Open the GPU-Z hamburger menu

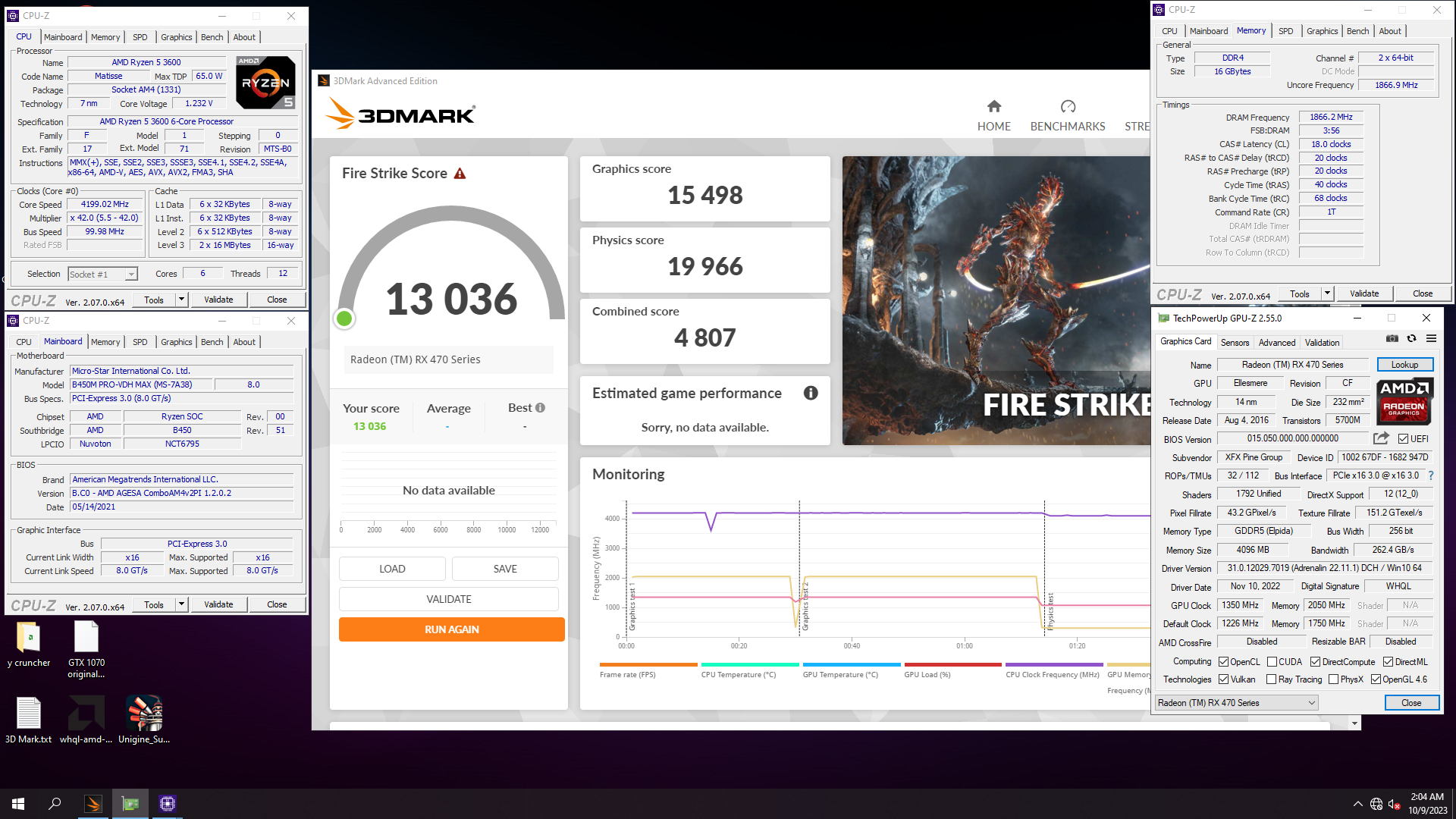coord(1431,339)
